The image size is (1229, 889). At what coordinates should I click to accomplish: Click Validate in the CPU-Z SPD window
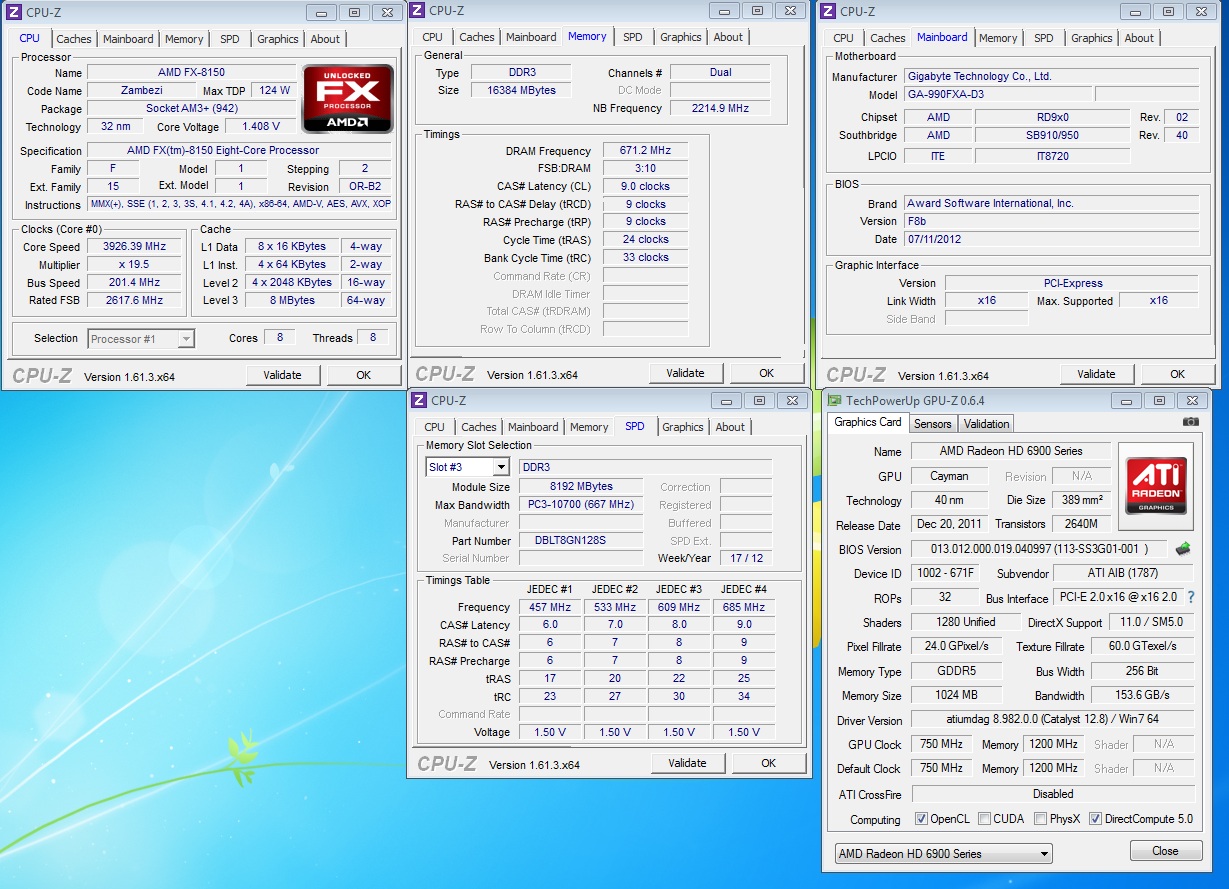(687, 763)
